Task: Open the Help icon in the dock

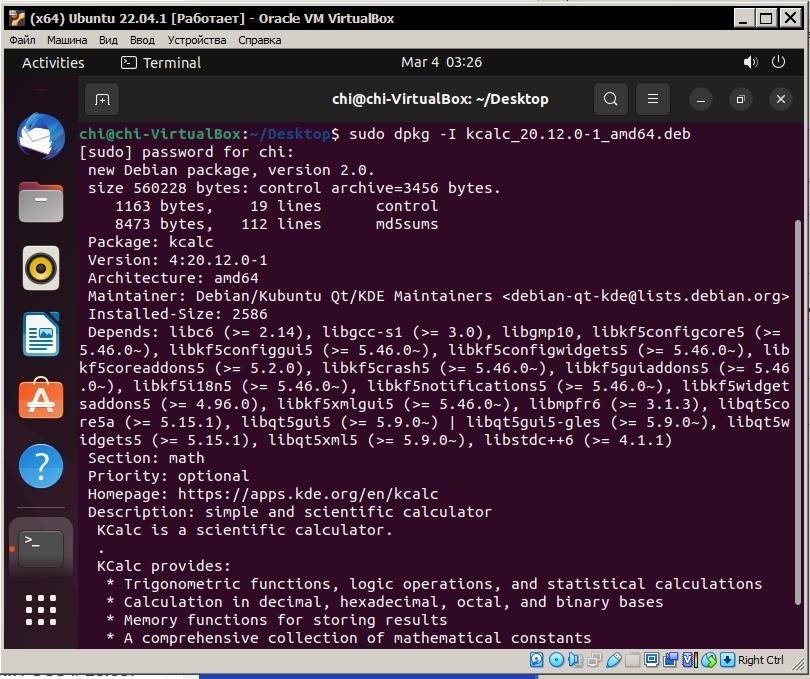Action: (x=41, y=466)
